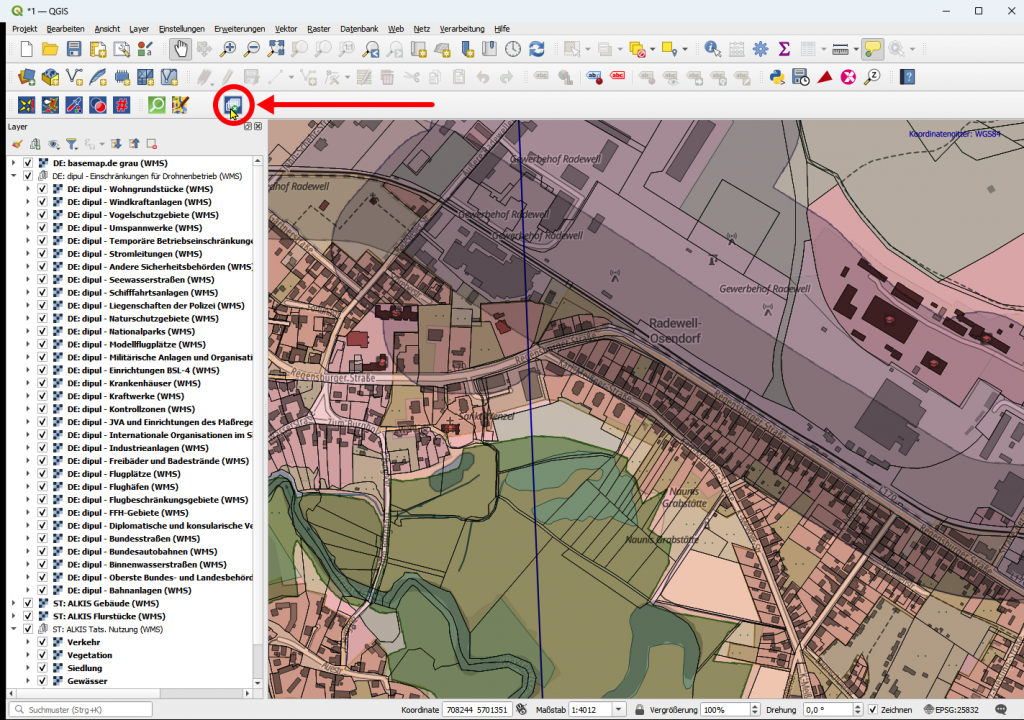Open the Python console
Viewport: 1024px width, 720px height.
pos(776,77)
